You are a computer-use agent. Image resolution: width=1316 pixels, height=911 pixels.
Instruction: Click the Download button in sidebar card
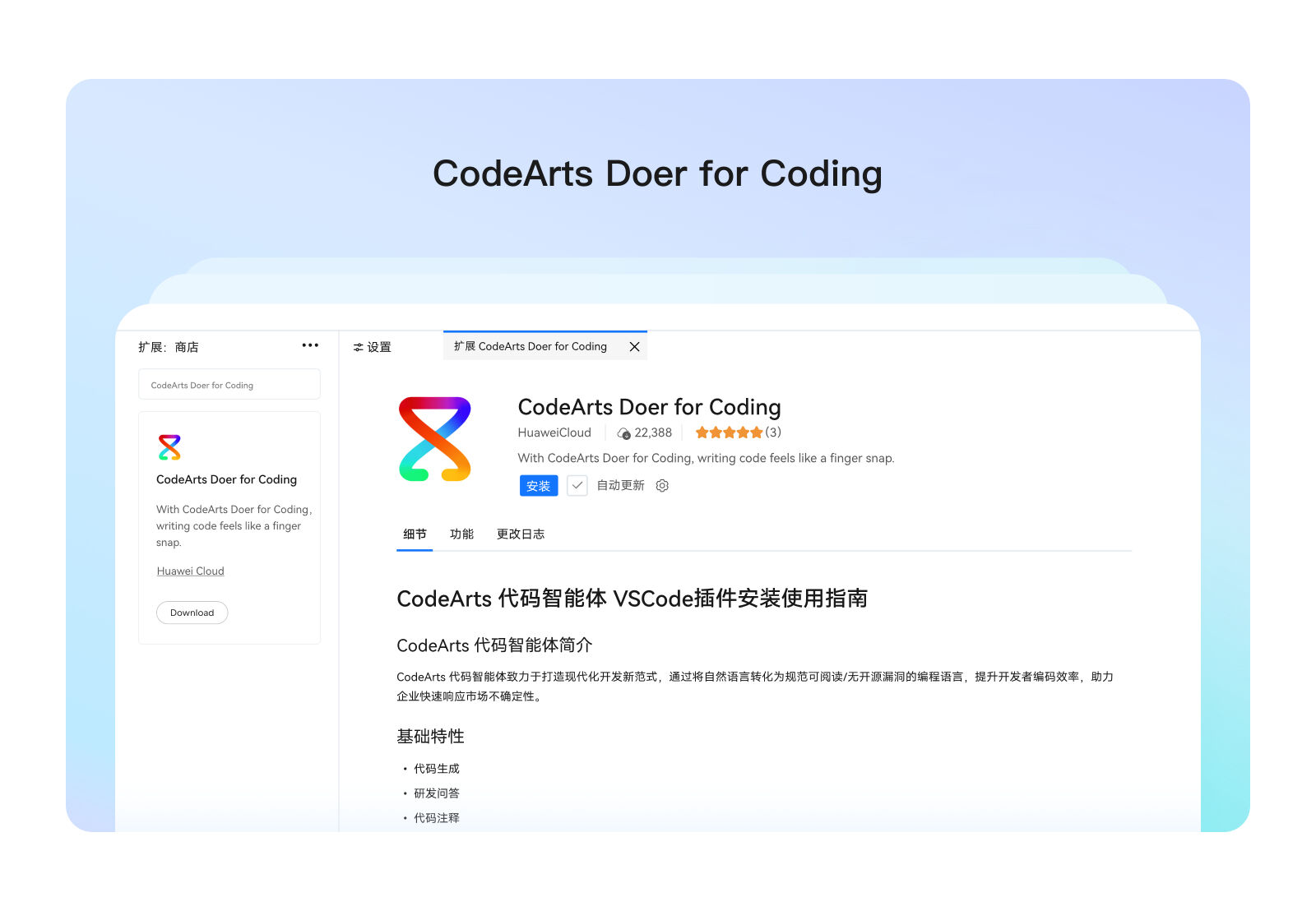tap(192, 613)
